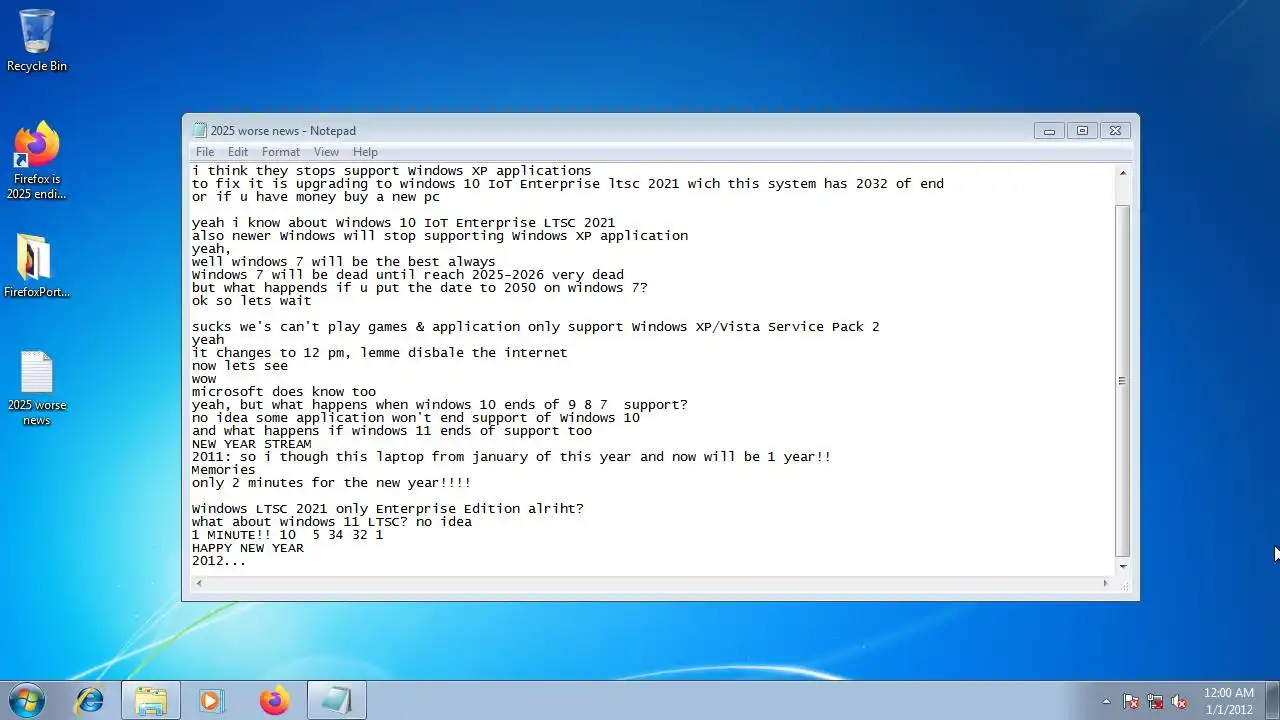Click the network status tray icon
The height and width of the screenshot is (720, 1280).
click(x=1155, y=701)
